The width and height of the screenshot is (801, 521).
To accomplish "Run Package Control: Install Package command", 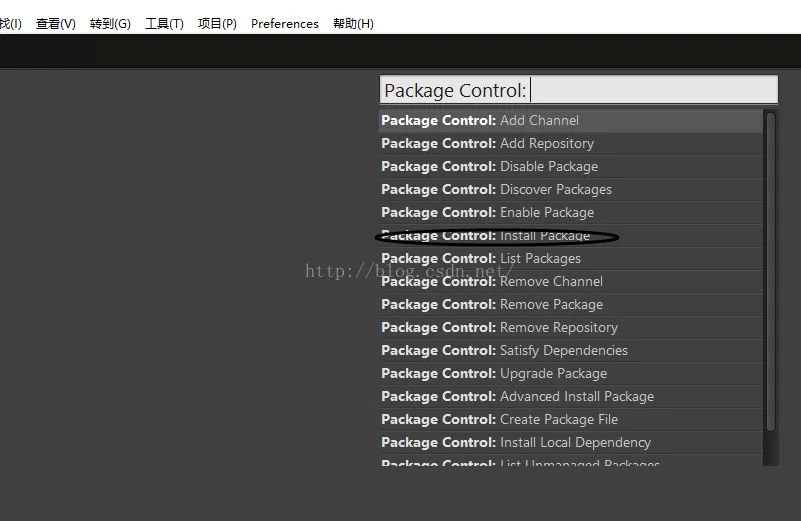I will pos(570,236).
